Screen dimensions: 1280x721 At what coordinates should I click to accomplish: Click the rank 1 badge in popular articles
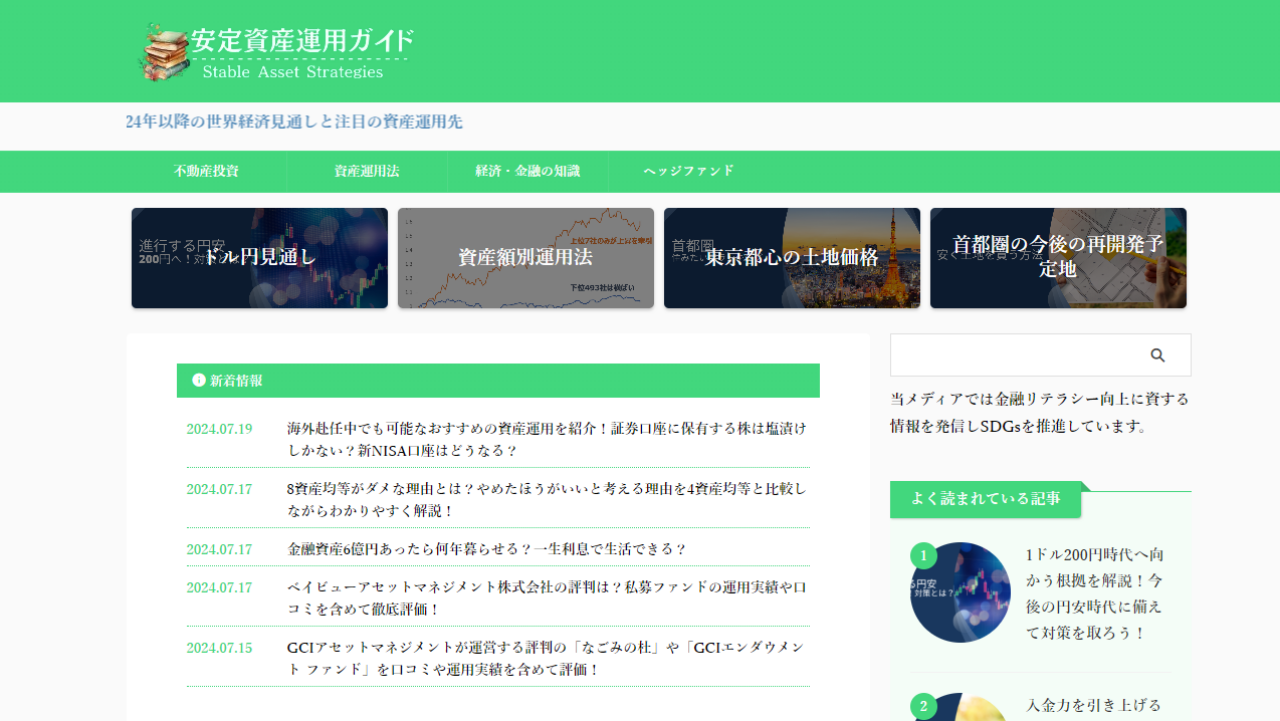click(924, 556)
